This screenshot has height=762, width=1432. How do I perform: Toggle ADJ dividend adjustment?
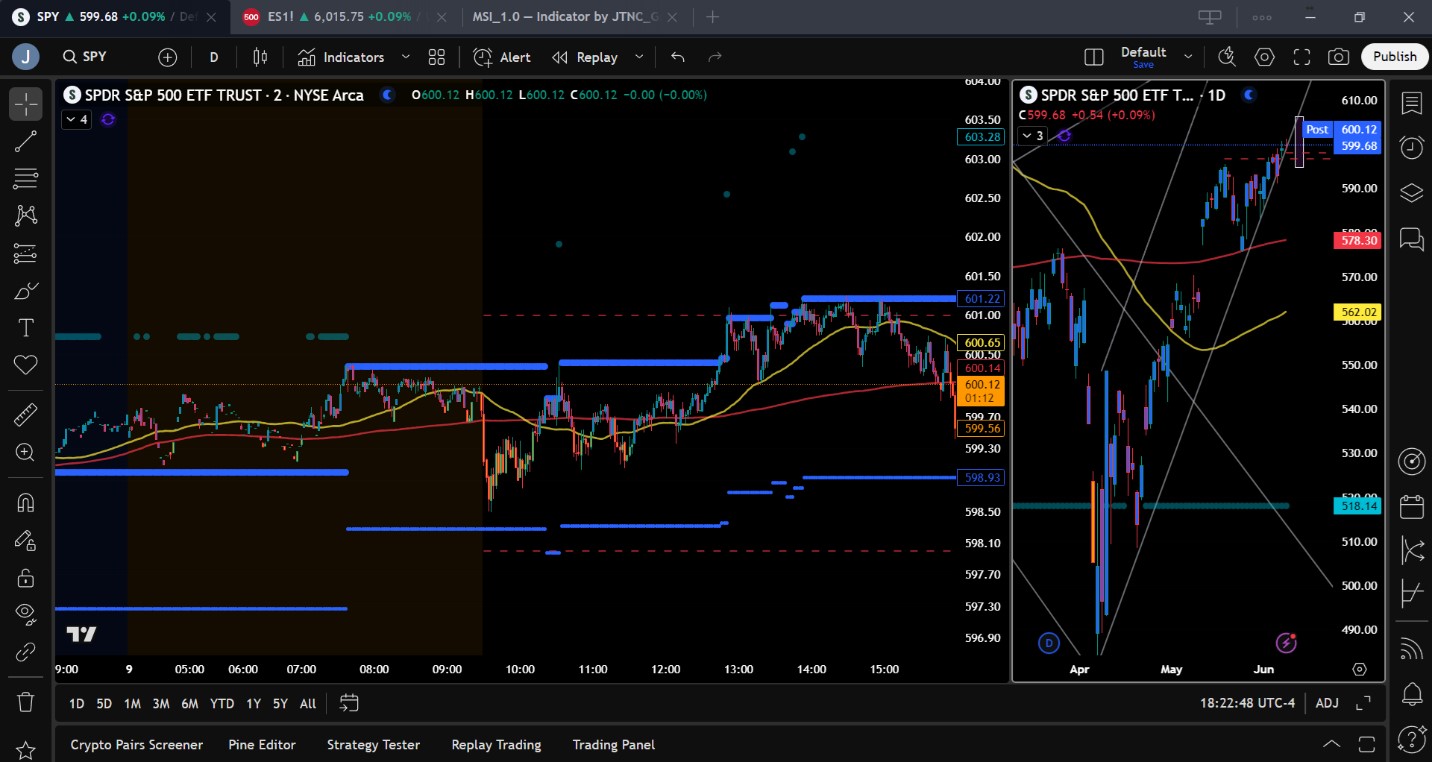click(x=1327, y=704)
